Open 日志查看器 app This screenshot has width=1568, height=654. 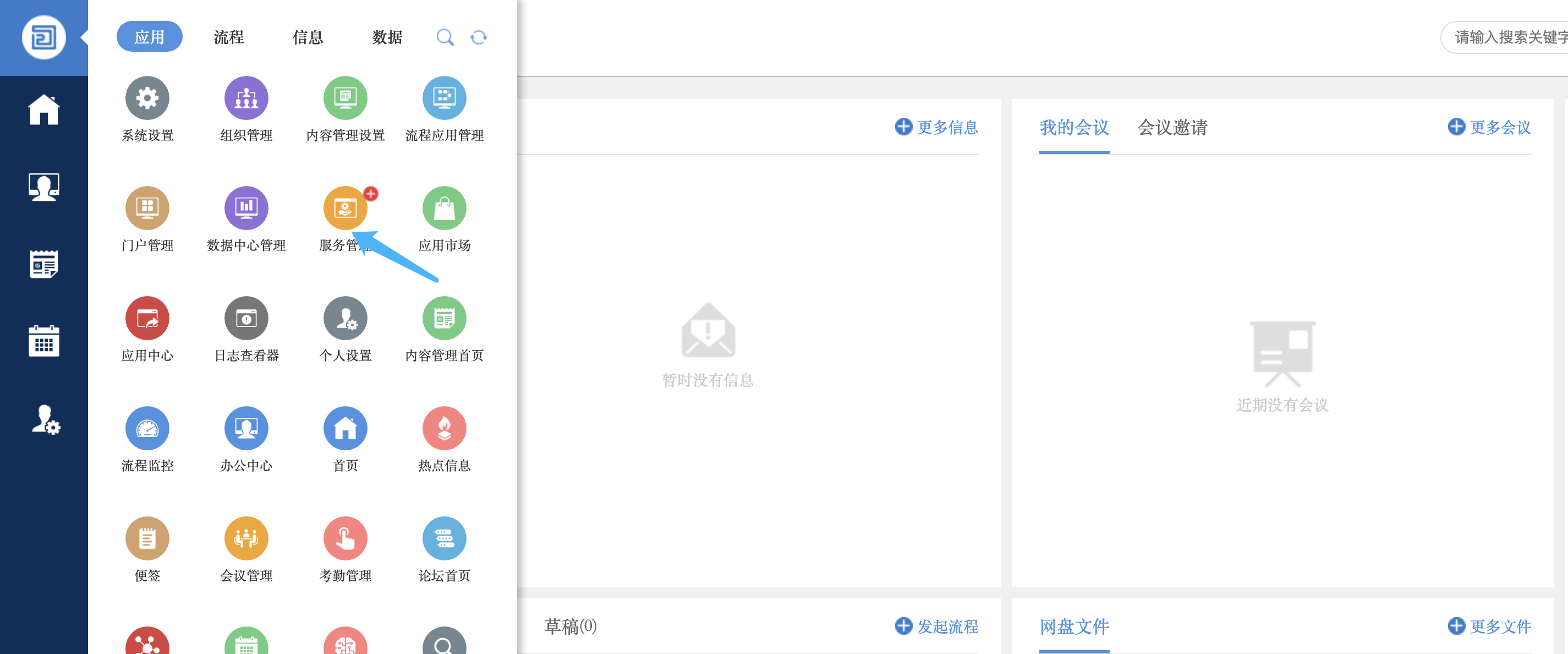click(x=246, y=319)
